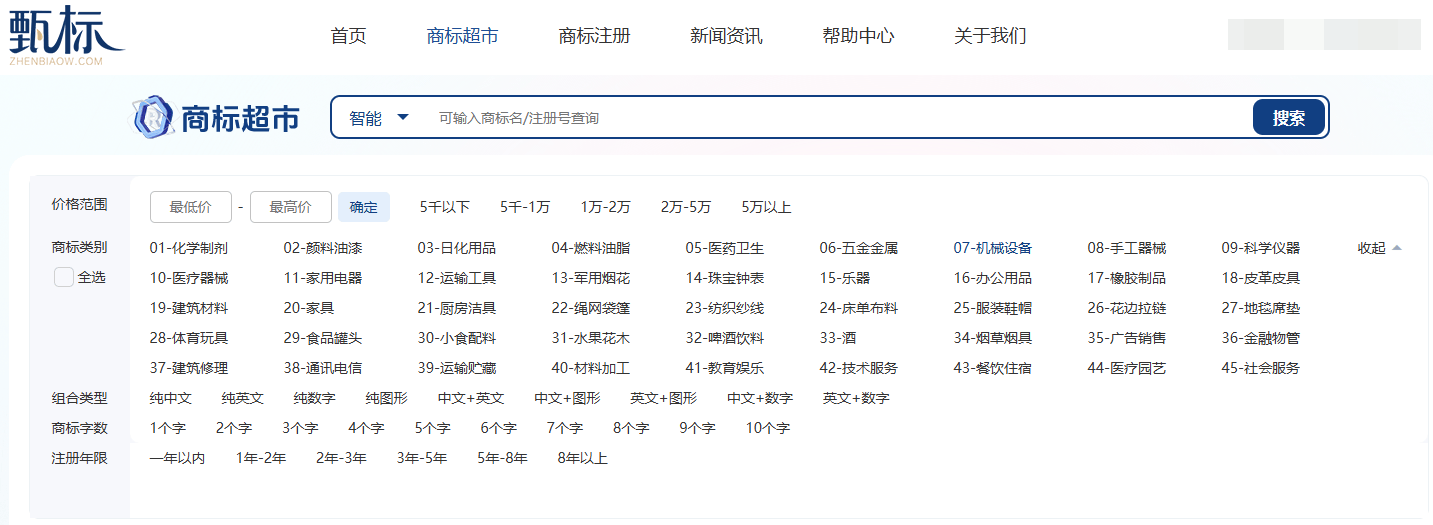1433x525 pixels.
Task: Click the 搜索 button
Action: (1288, 118)
